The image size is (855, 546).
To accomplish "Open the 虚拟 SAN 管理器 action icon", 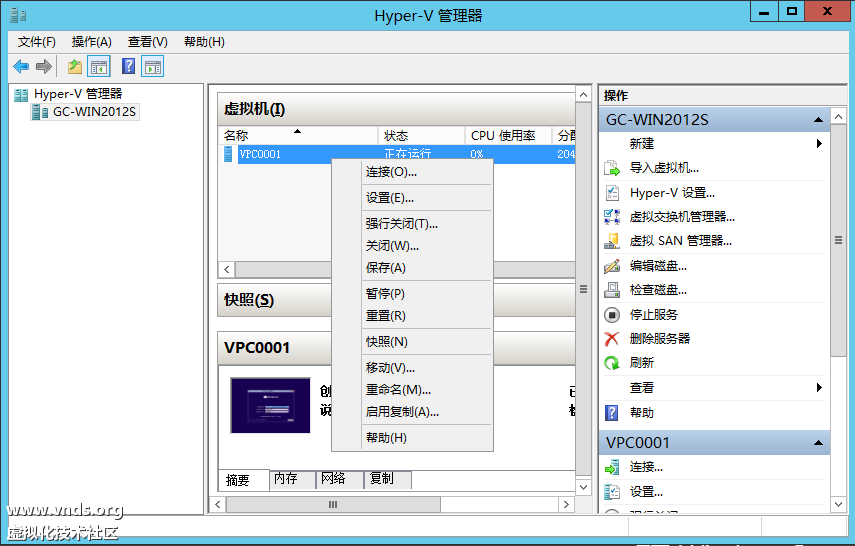I will click(x=612, y=241).
